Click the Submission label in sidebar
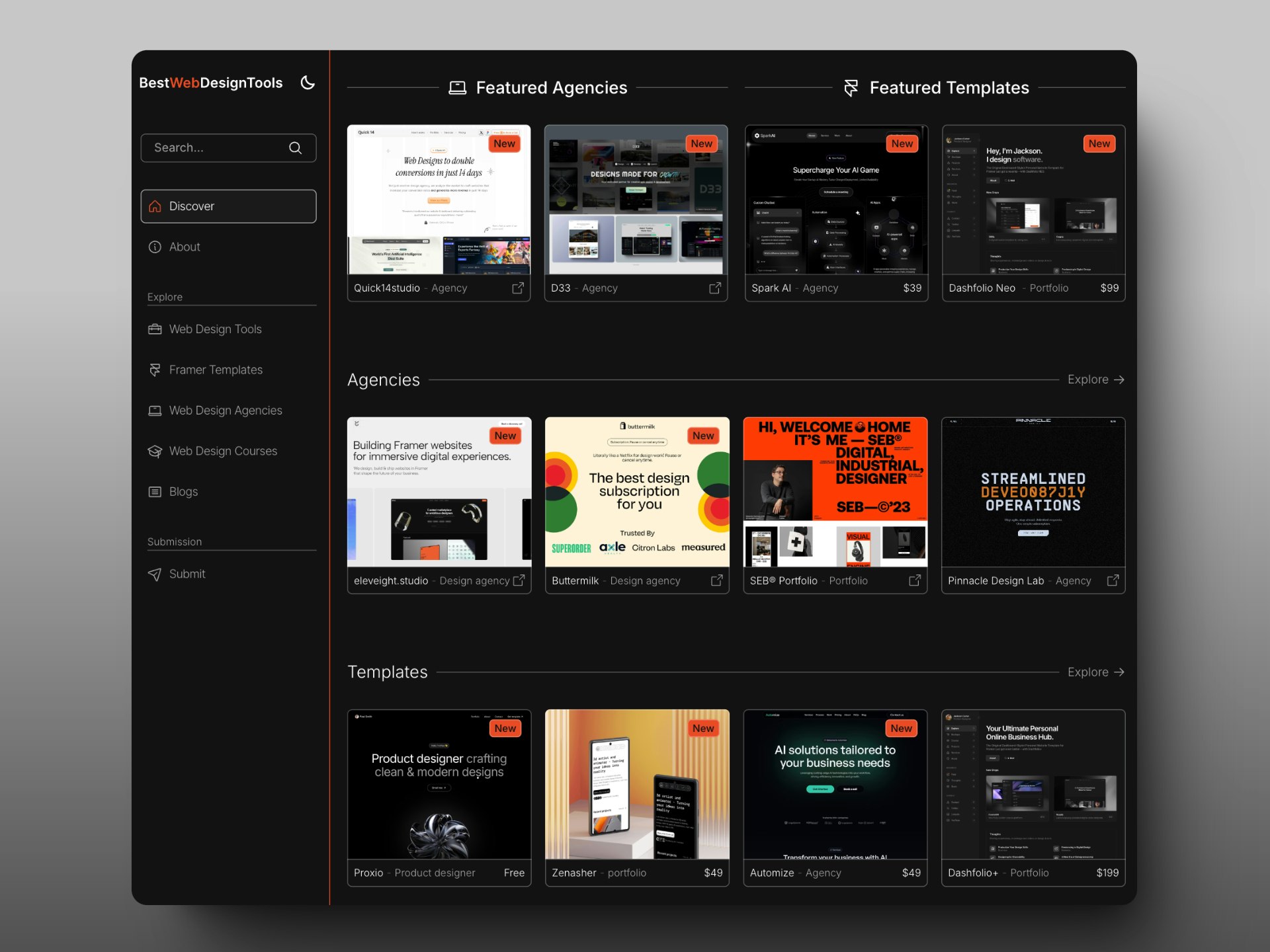Viewport: 1270px width, 952px height. [175, 542]
